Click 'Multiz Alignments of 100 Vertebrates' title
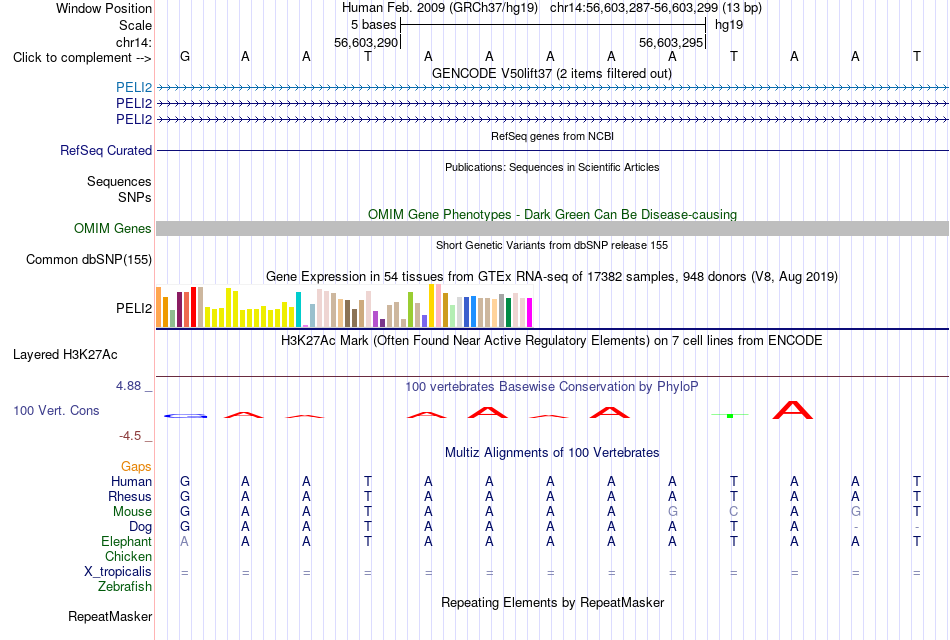 552,452
